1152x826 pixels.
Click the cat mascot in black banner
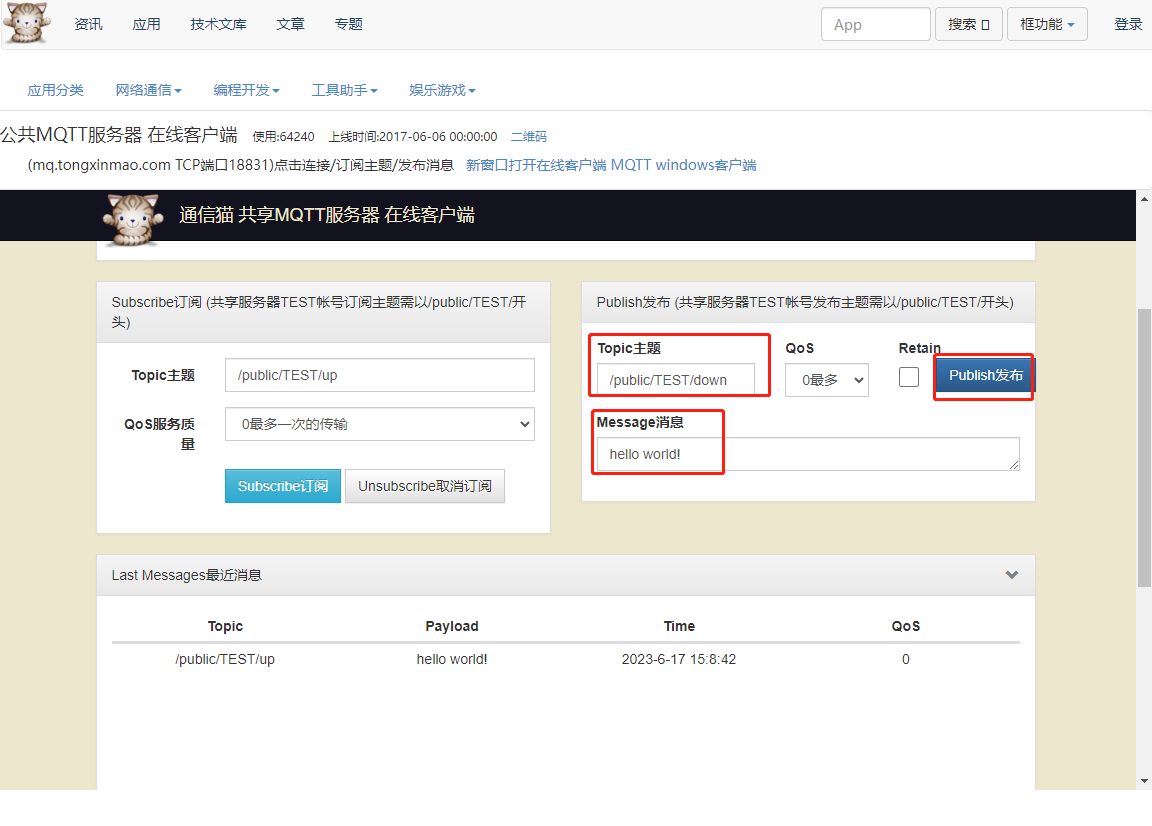pyautogui.click(x=132, y=219)
